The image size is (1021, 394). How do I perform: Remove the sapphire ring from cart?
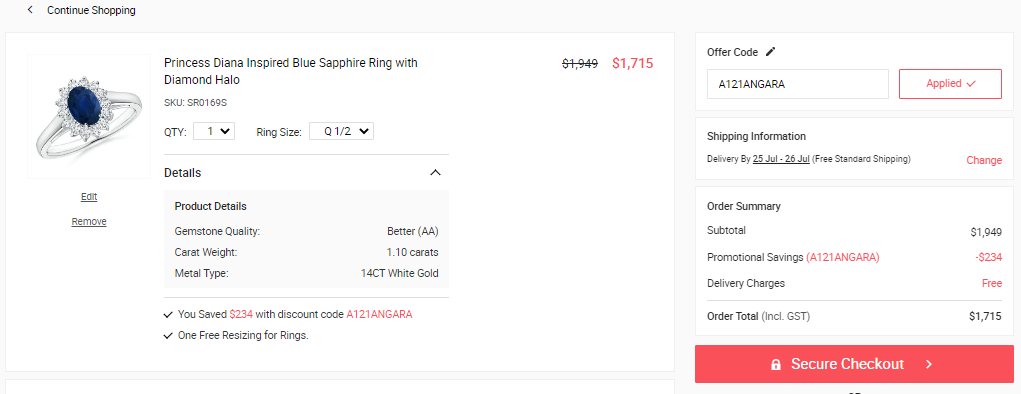click(x=89, y=221)
